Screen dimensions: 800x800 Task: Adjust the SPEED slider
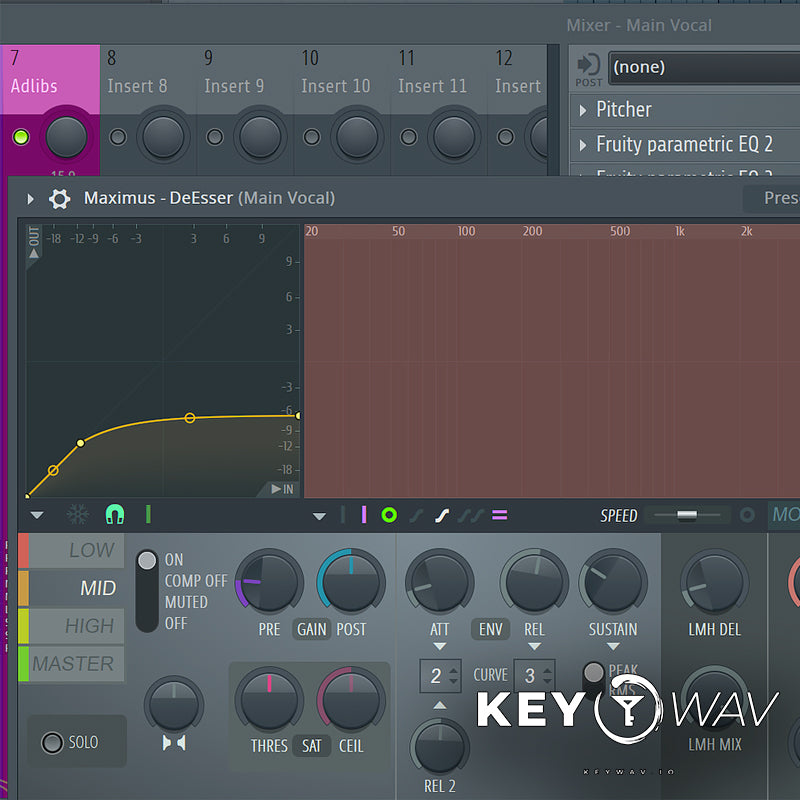coord(687,515)
